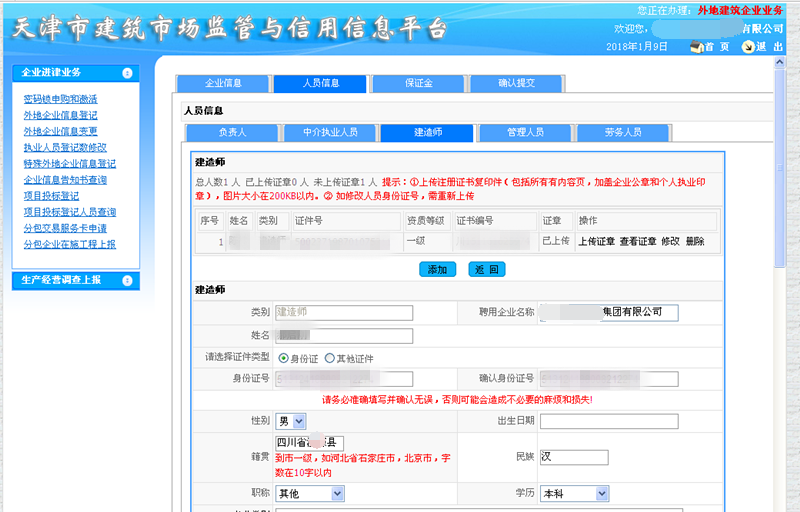Click the 籍贯 input field
The image size is (800, 512).
(x=309, y=443)
